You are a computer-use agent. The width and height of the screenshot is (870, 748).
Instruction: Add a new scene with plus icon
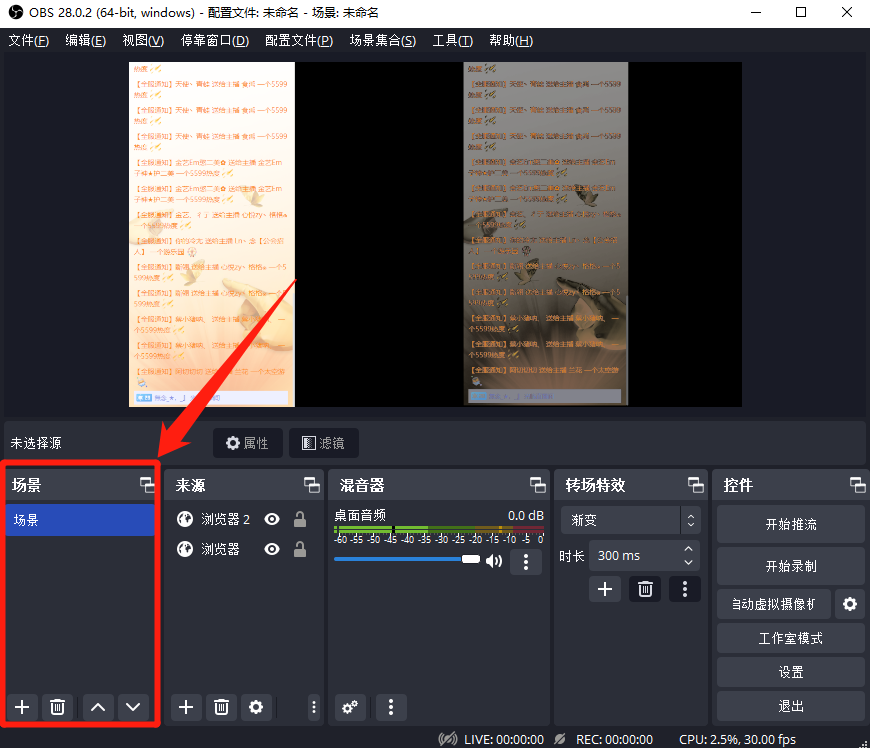coord(22,707)
